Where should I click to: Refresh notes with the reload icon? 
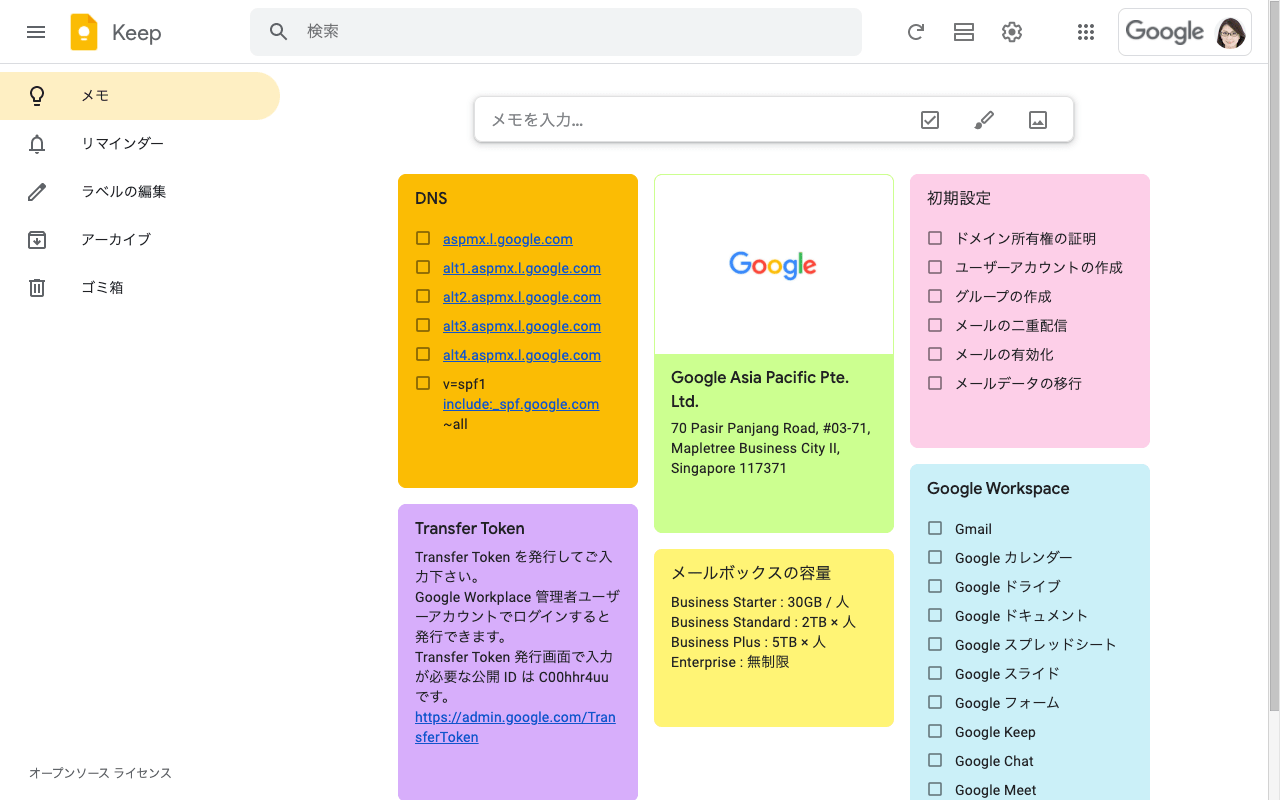[x=916, y=32]
